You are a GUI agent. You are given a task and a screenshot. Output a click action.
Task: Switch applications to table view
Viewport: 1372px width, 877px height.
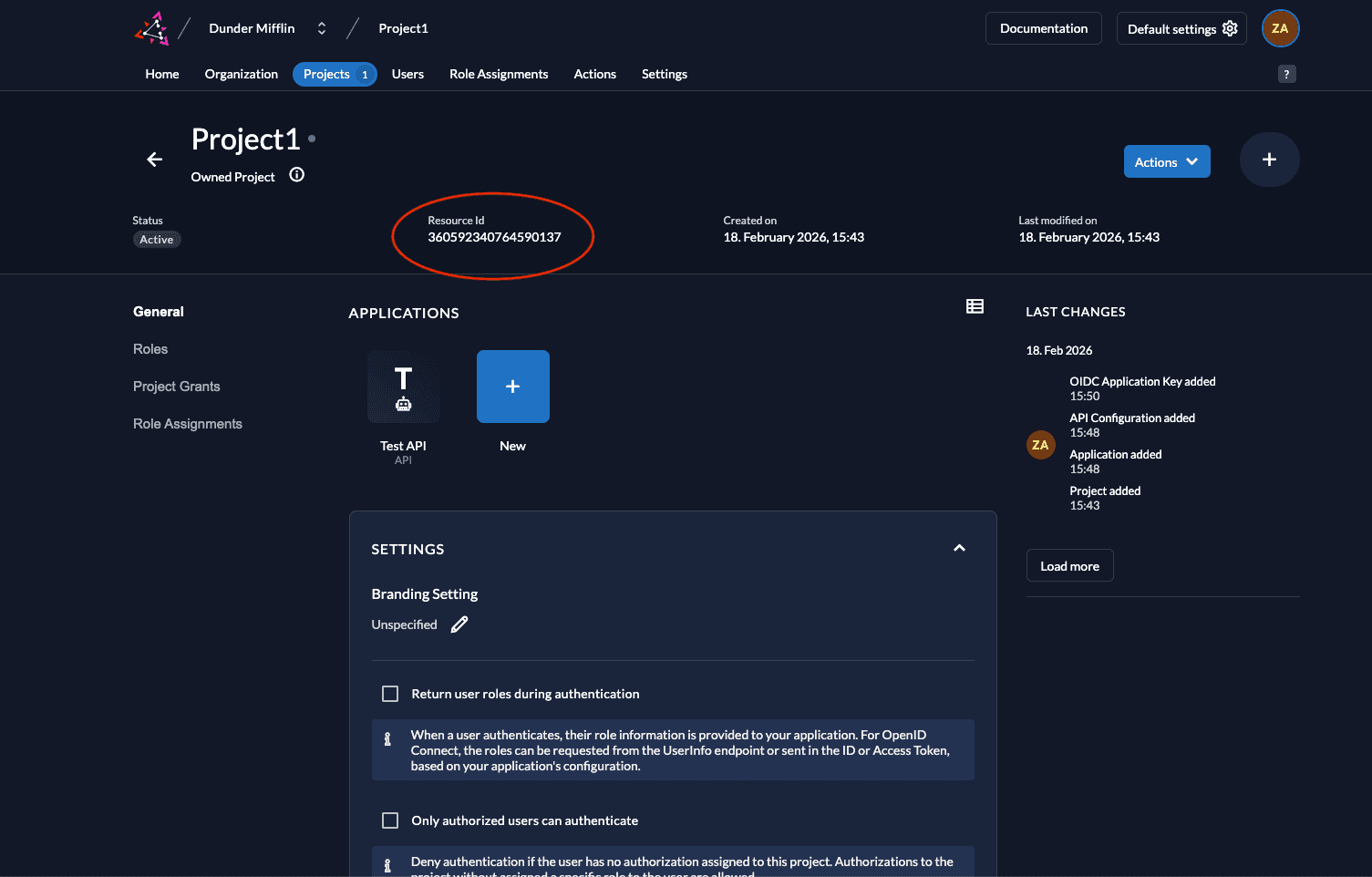(975, 306)
